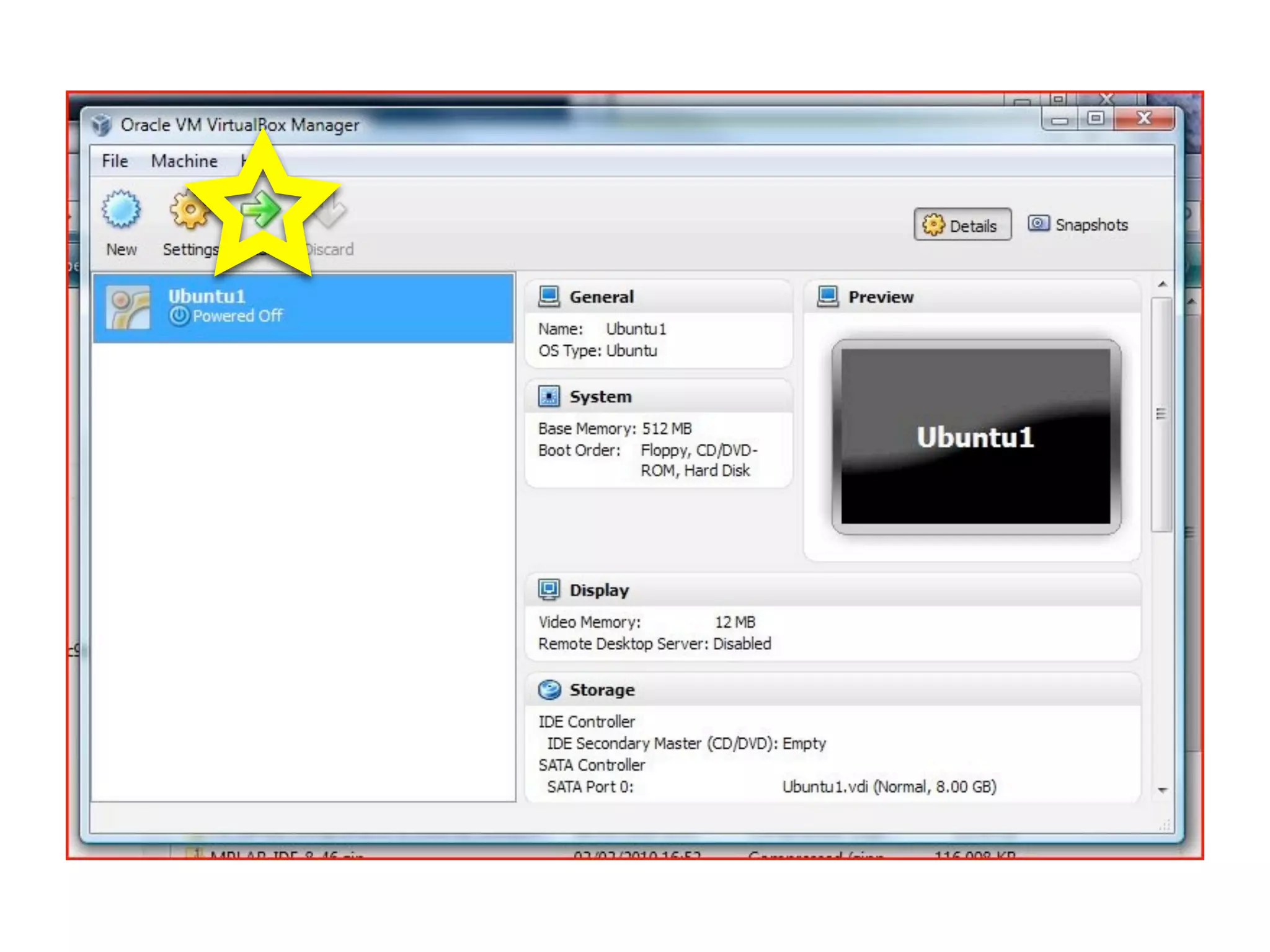Click the Display section icon
Image resolution: width=1270 pixels, height=952 pixels.
point(549,590)
